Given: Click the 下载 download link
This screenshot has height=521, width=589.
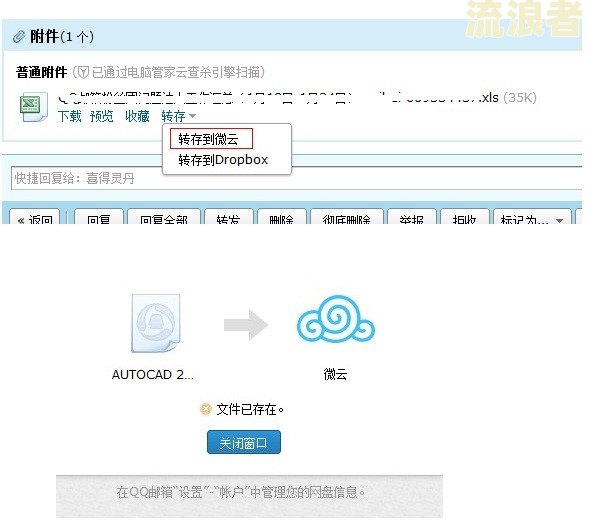Looking at the screenshot, I should (69, 116).
